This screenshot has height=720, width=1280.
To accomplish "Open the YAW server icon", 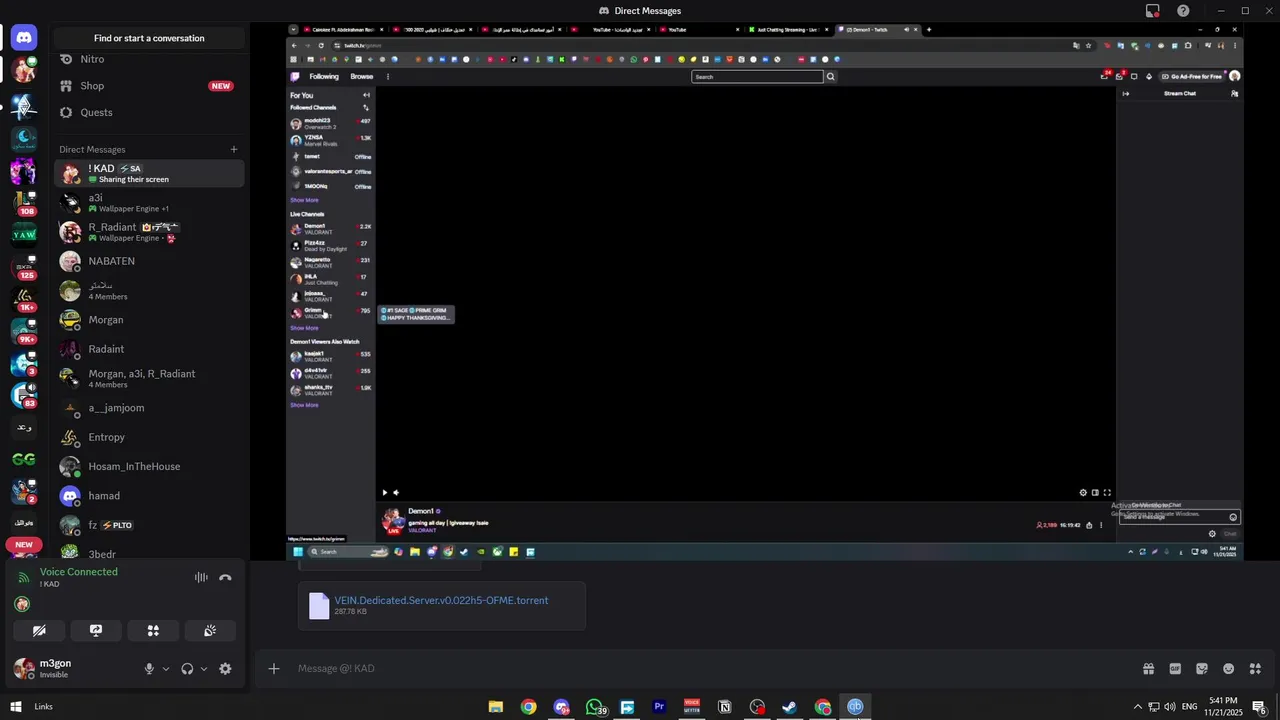I will pyautogui.click(x=24, y=234).
